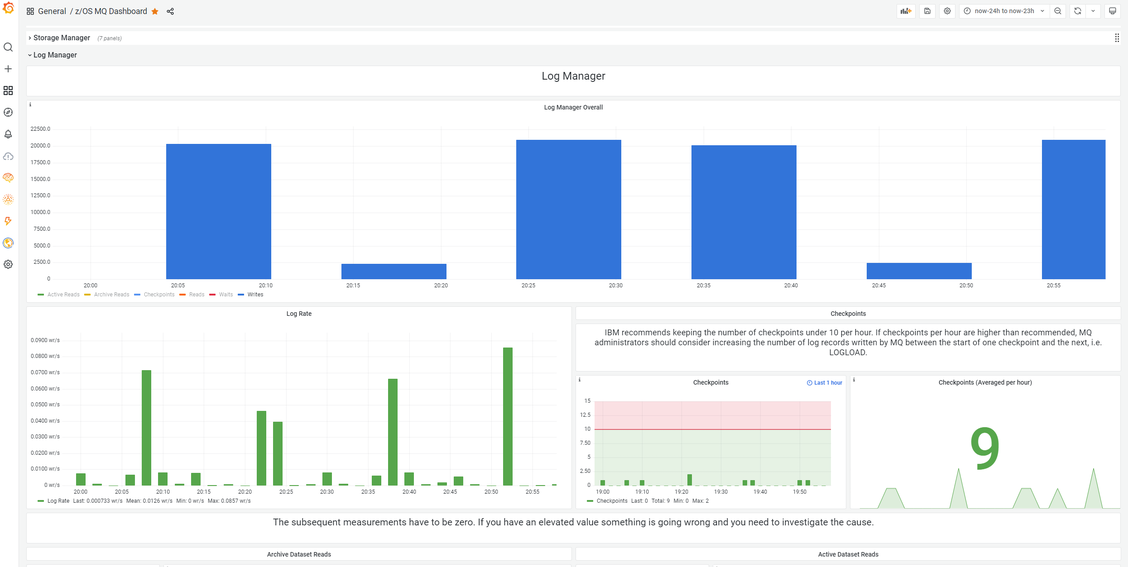Viewport: 1128px width, 567px height.
Task: Click the "Total: 9" value in Checkpoints legend
Action: (x=663, y=500)
